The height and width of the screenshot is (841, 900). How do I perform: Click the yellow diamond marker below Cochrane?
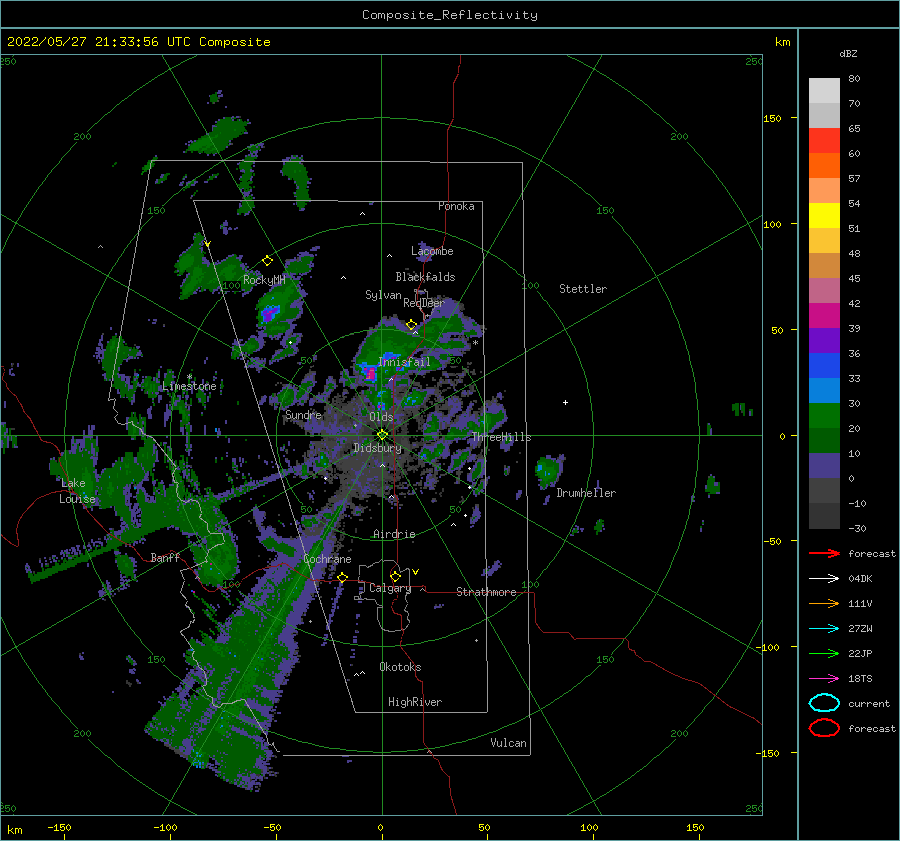pyautogui.click(x=343, y=577)
